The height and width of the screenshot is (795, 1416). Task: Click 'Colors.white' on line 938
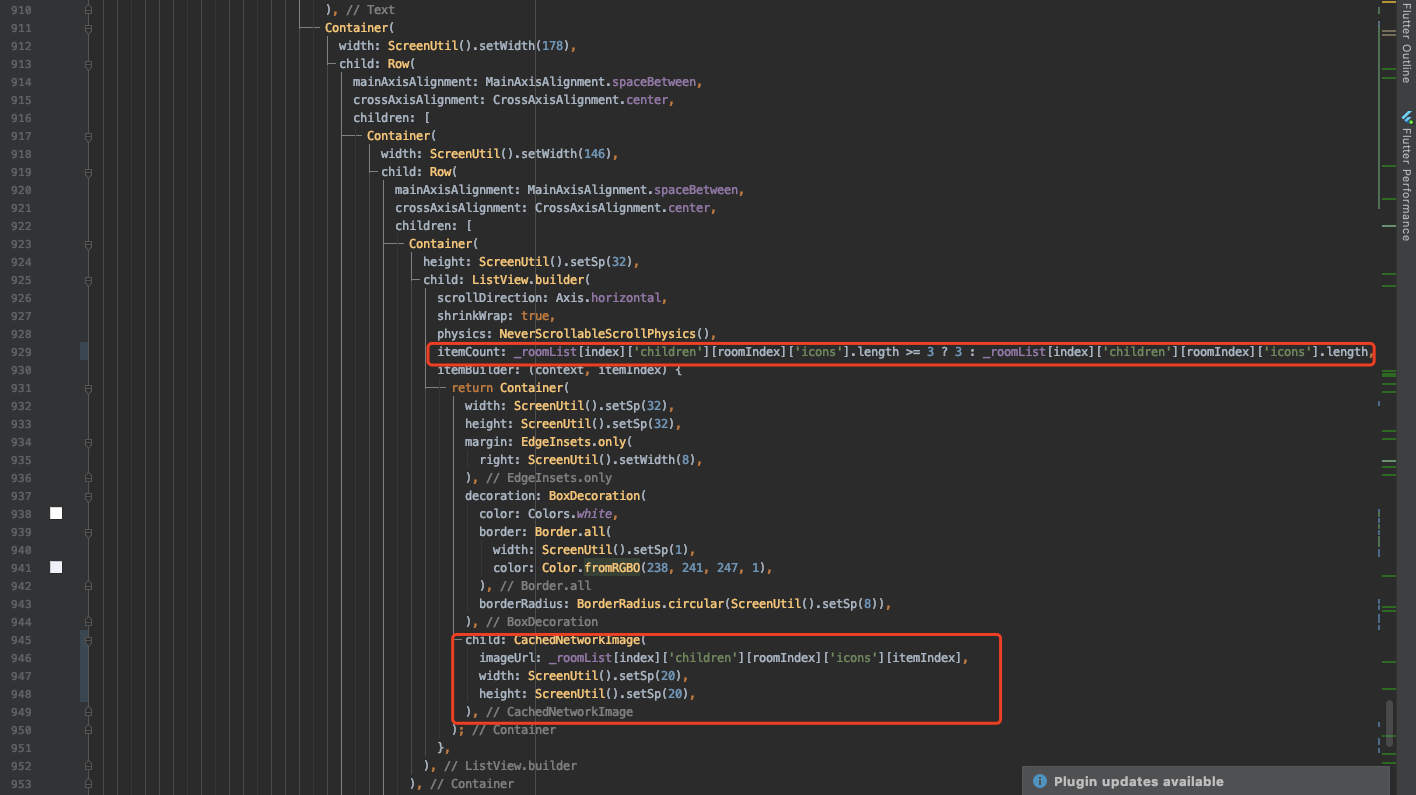[x=570, y=514]
